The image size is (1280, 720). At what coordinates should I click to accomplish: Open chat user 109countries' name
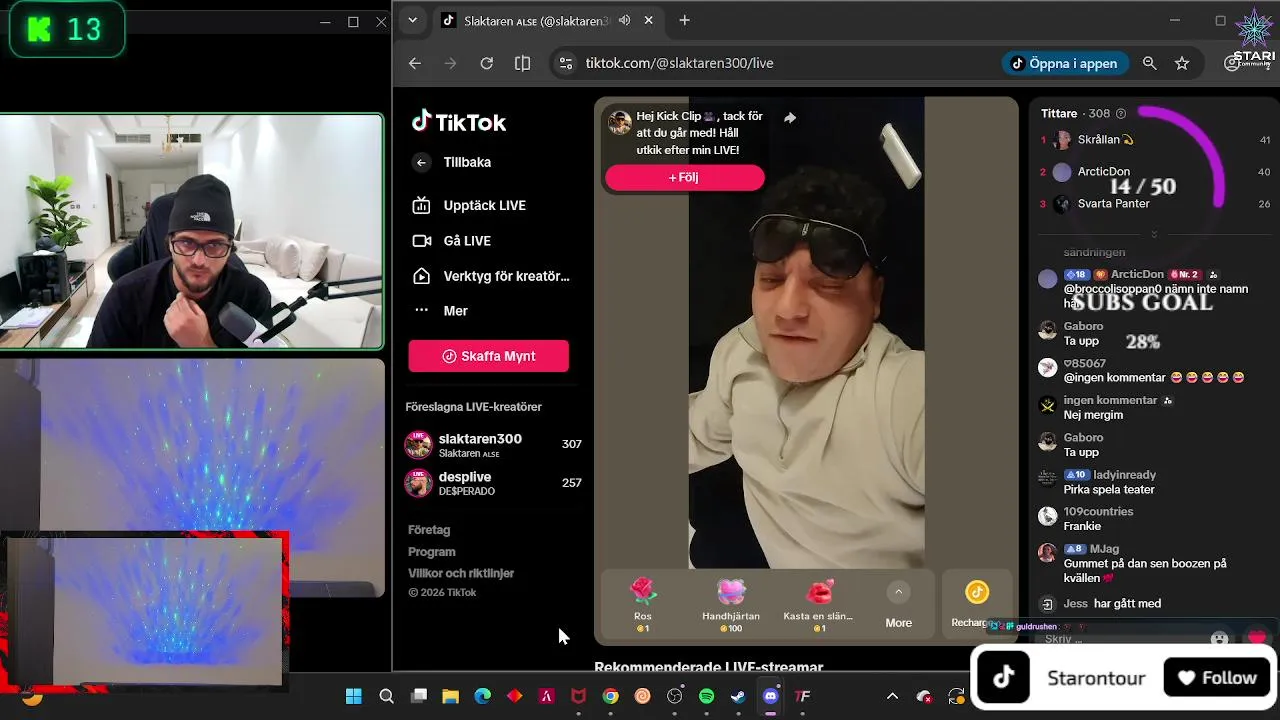coord(1098,511)
